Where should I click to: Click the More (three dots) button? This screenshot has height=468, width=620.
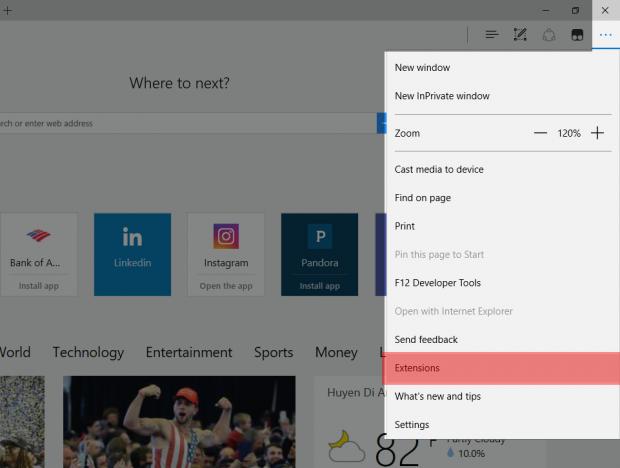[x=605, y=35]
